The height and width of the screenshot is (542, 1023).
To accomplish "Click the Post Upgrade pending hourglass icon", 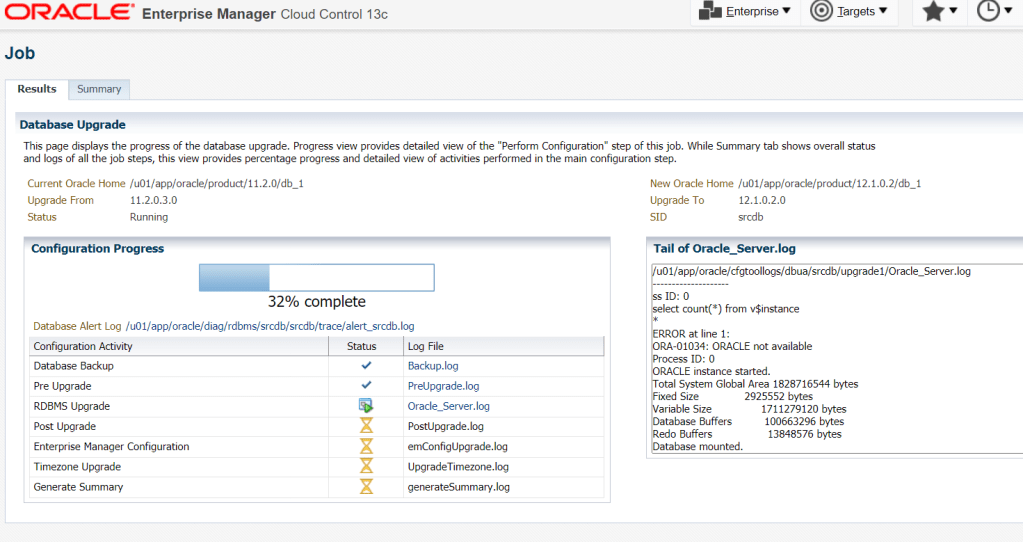I will [x=365, y=426].
